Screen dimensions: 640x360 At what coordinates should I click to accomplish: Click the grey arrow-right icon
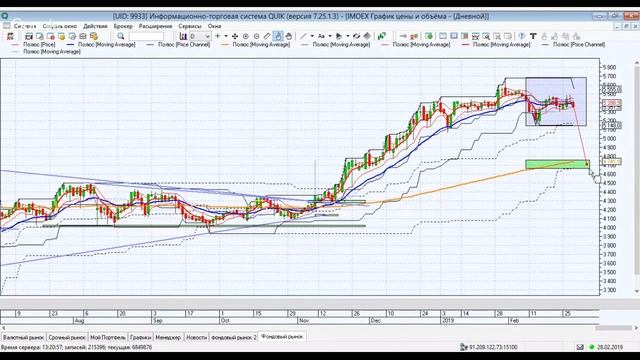pyautogui.click(x=403, y=36)
